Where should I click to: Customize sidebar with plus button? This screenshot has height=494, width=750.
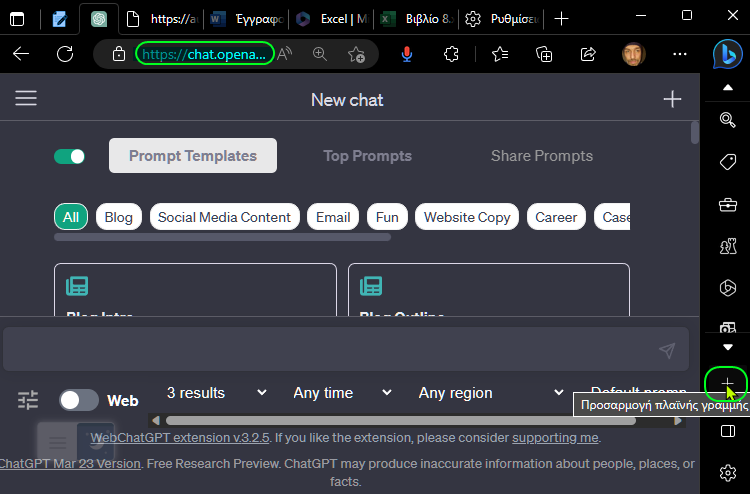[727, 384]
